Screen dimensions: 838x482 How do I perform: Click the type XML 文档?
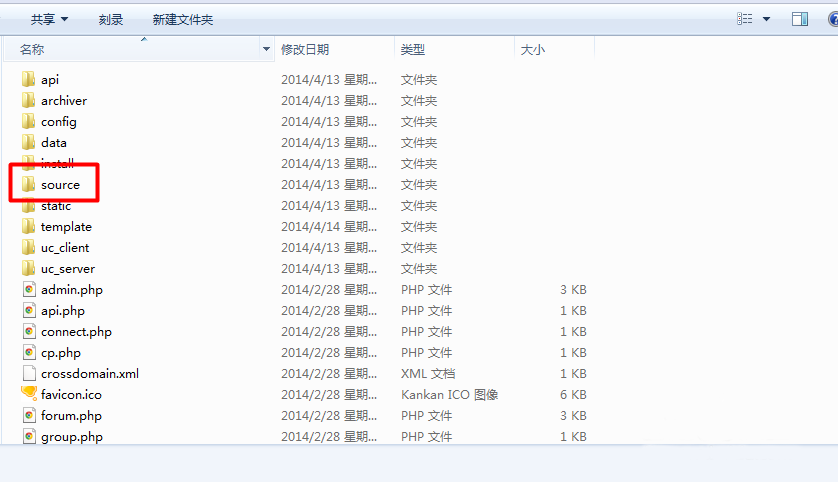point(428,374)
